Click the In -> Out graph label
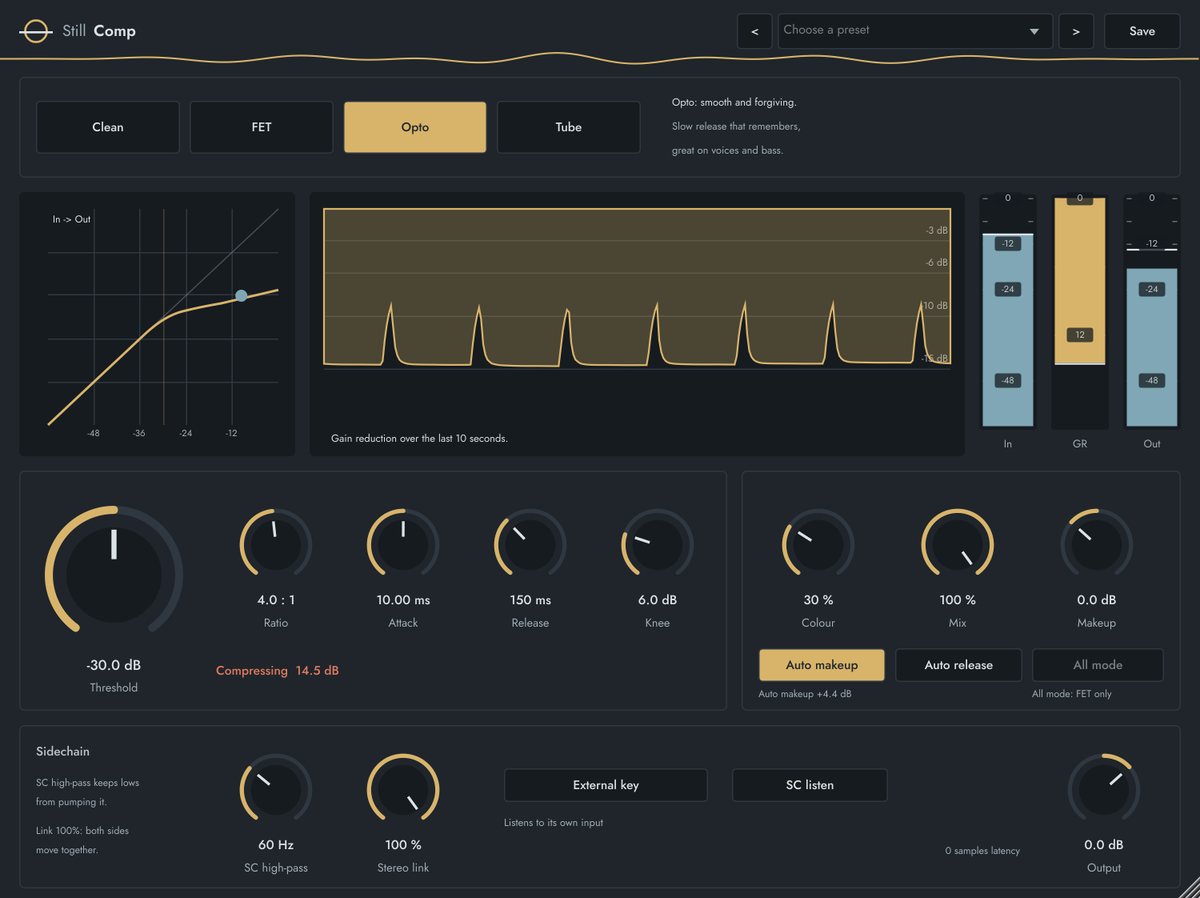The image size is (1200, 898). click(72, 219)
